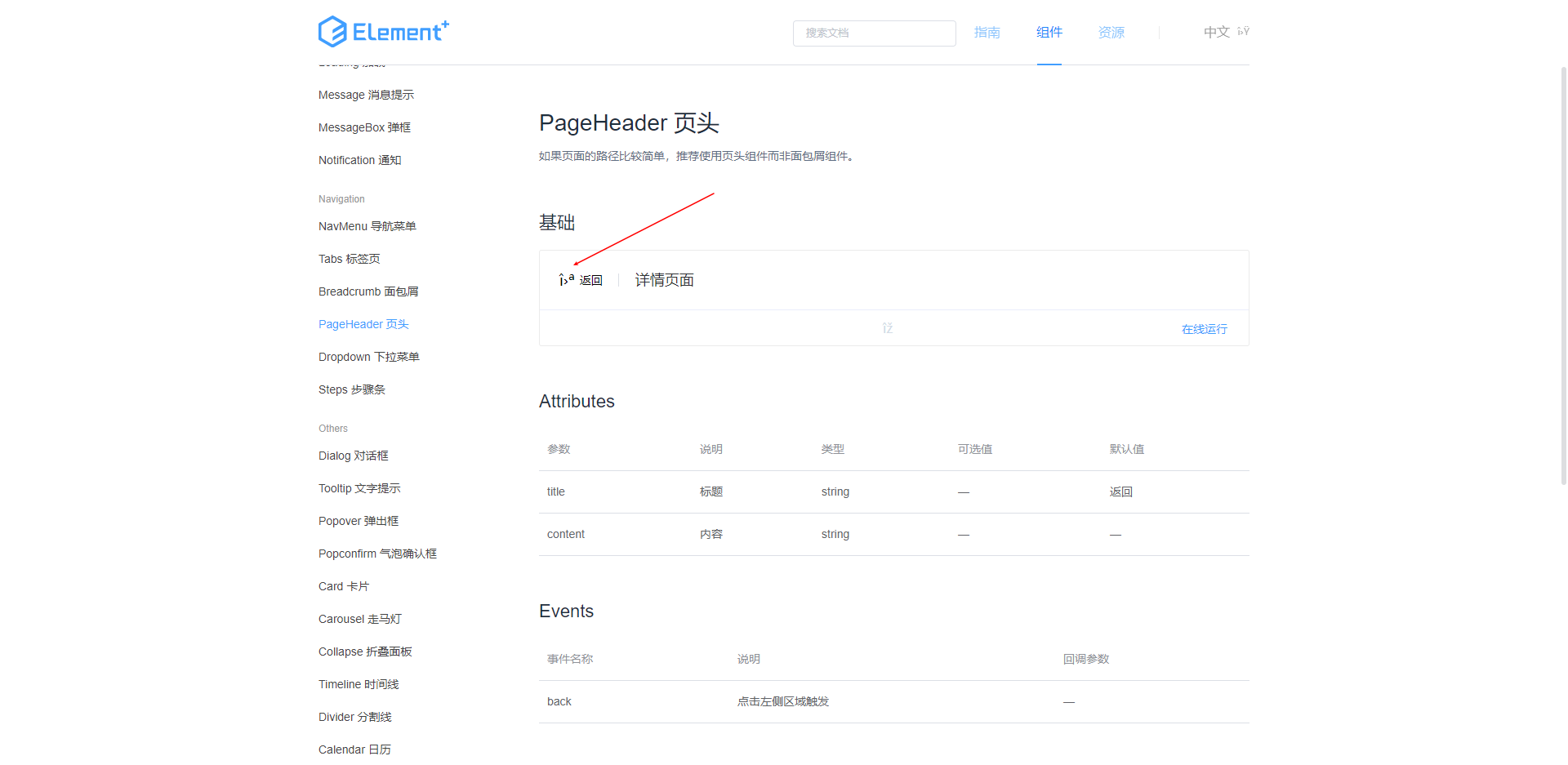This screenshot has width=1568, height=765.
Task: Open Carousel 走马灯 sidebar item
Action: tap(359, 619)
